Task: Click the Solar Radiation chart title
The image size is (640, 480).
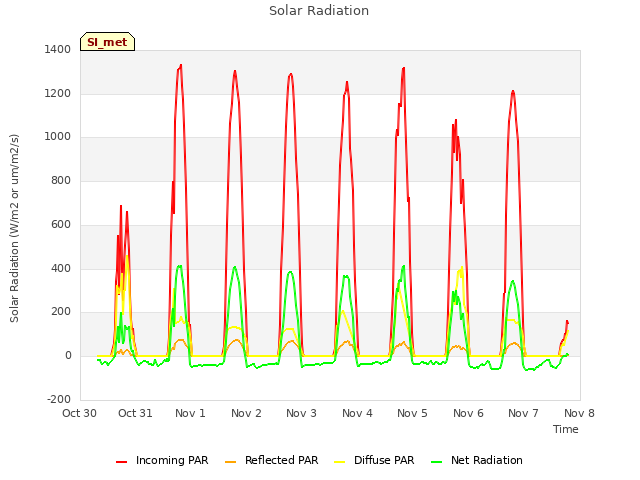Action: (x=319, y=11)
